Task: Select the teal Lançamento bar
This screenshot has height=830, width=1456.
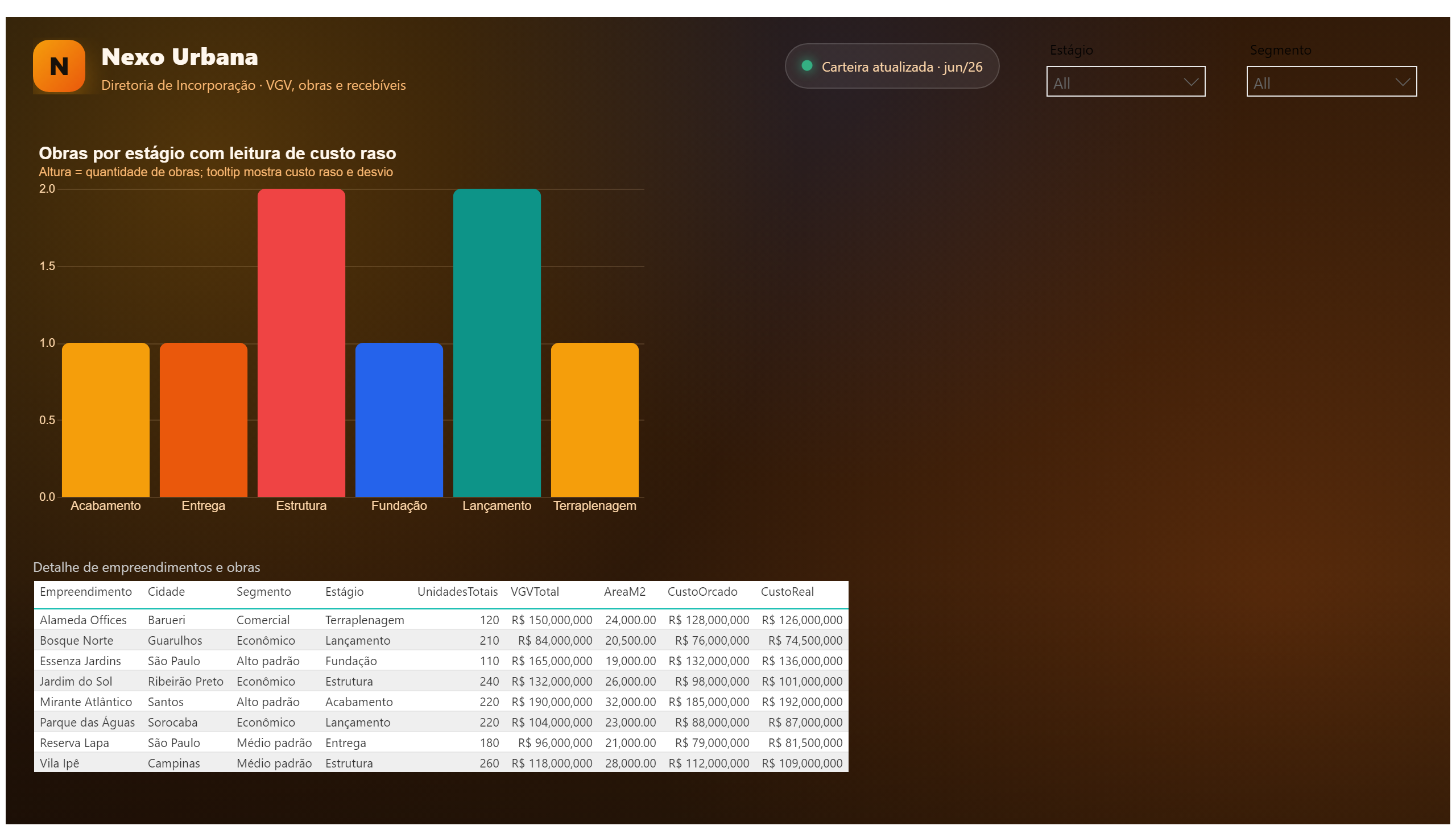Action: pos(497,343)
